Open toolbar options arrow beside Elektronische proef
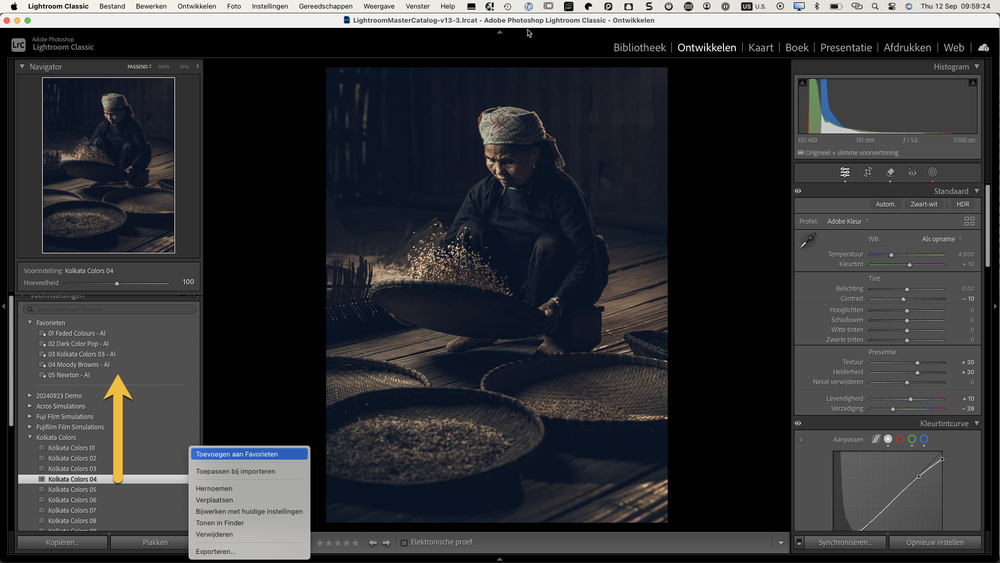The height and width of the screenshot is (563, 1000). point(781,543)
